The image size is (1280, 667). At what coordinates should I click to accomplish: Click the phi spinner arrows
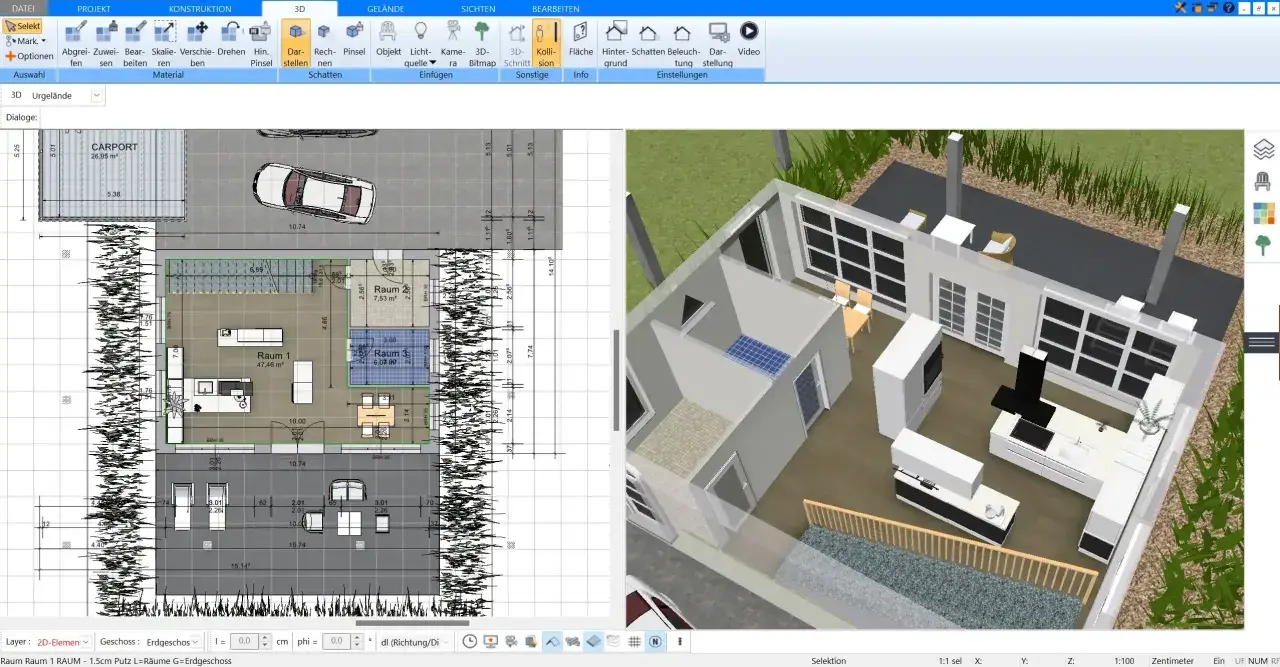[x=358, y=641]
